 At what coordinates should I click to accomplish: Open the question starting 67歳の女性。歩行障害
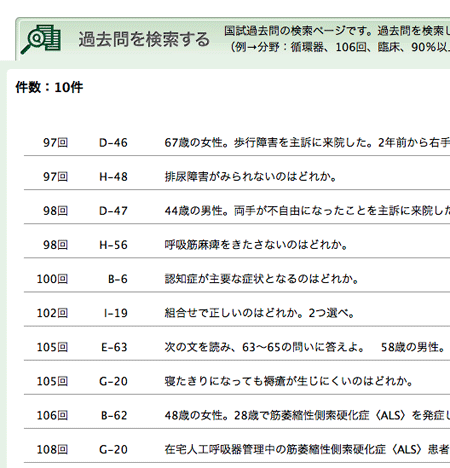[x=307, y=143]
